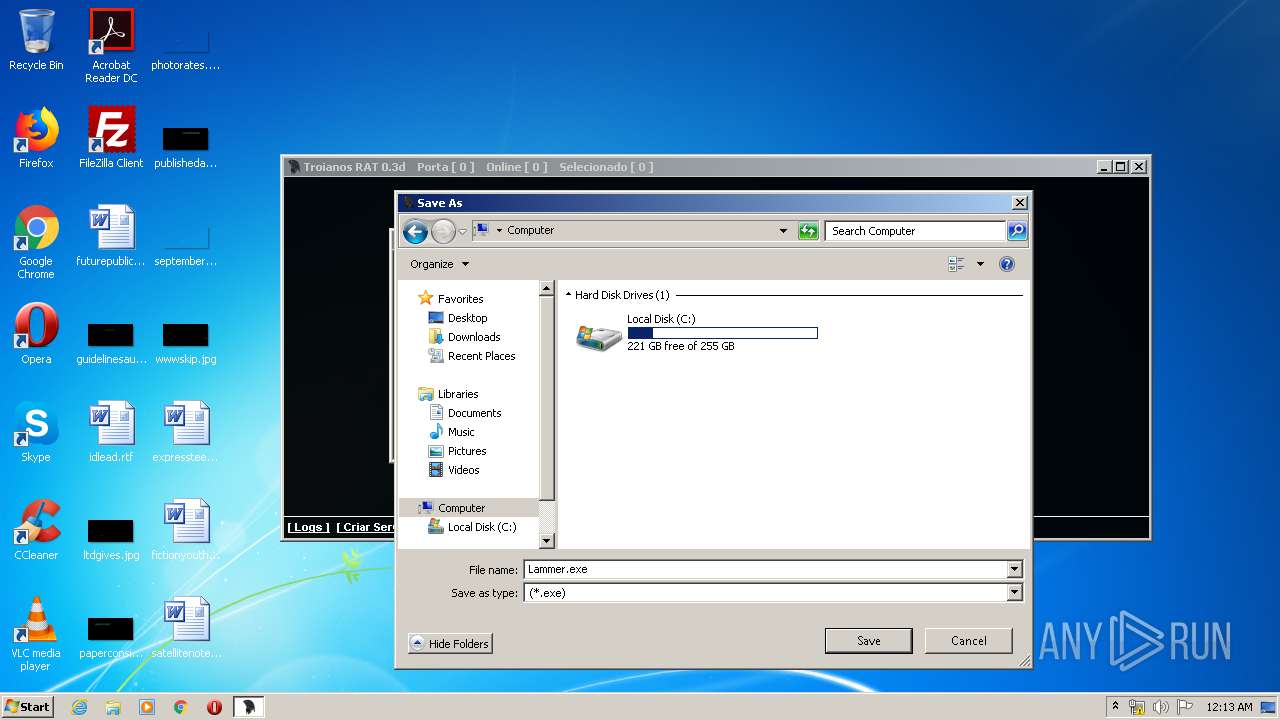
Task: Click the Opera icon in taskbar
Action: click(214, 707)
